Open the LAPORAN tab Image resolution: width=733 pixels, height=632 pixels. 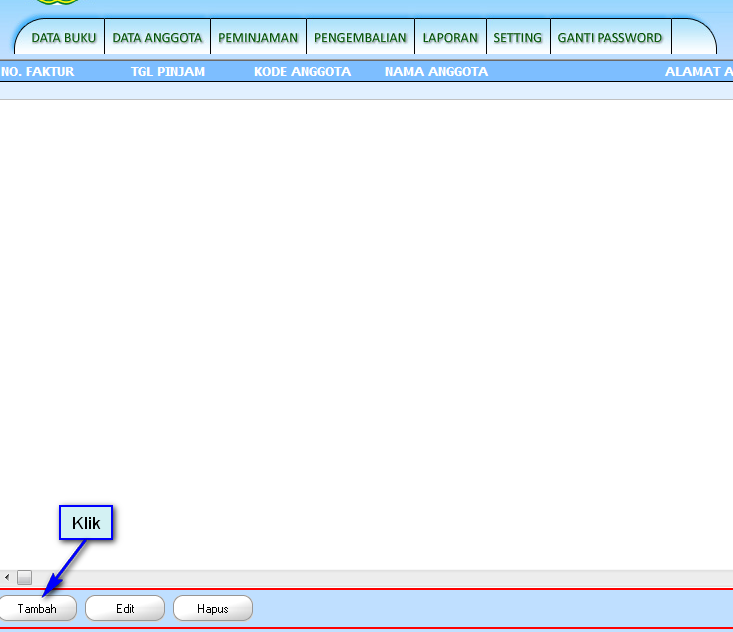coord(450,38)
